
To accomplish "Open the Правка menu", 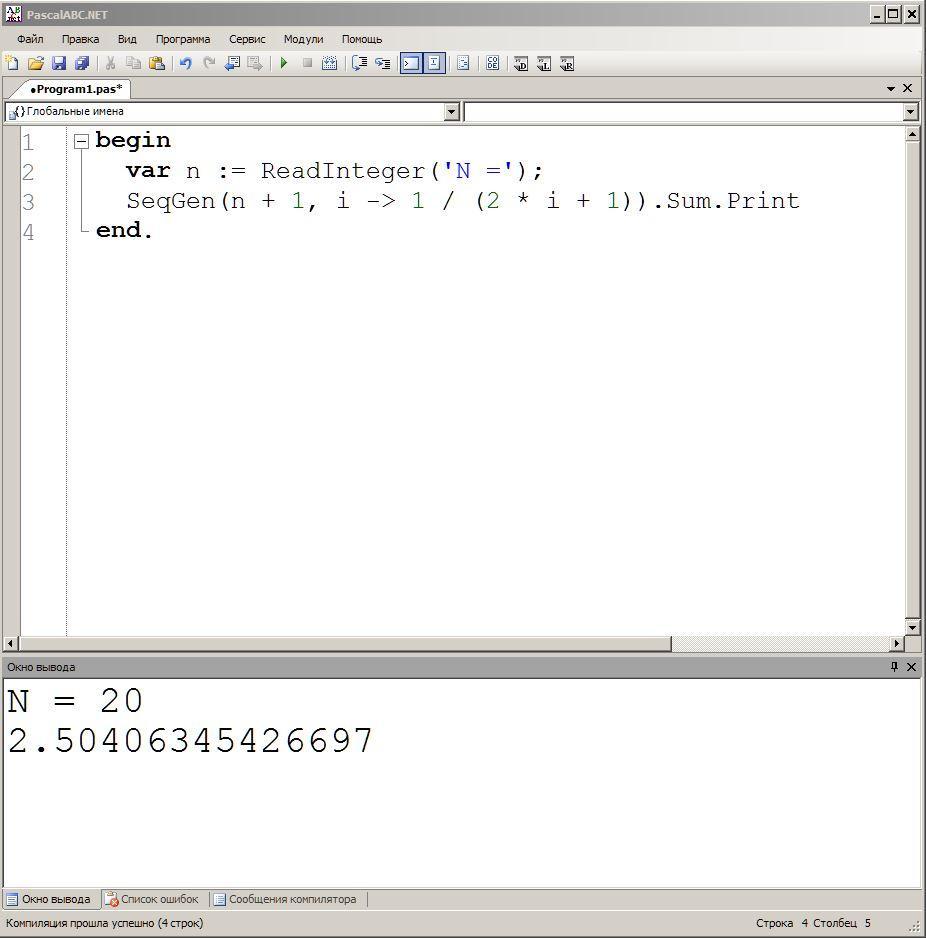I will 80,39.
